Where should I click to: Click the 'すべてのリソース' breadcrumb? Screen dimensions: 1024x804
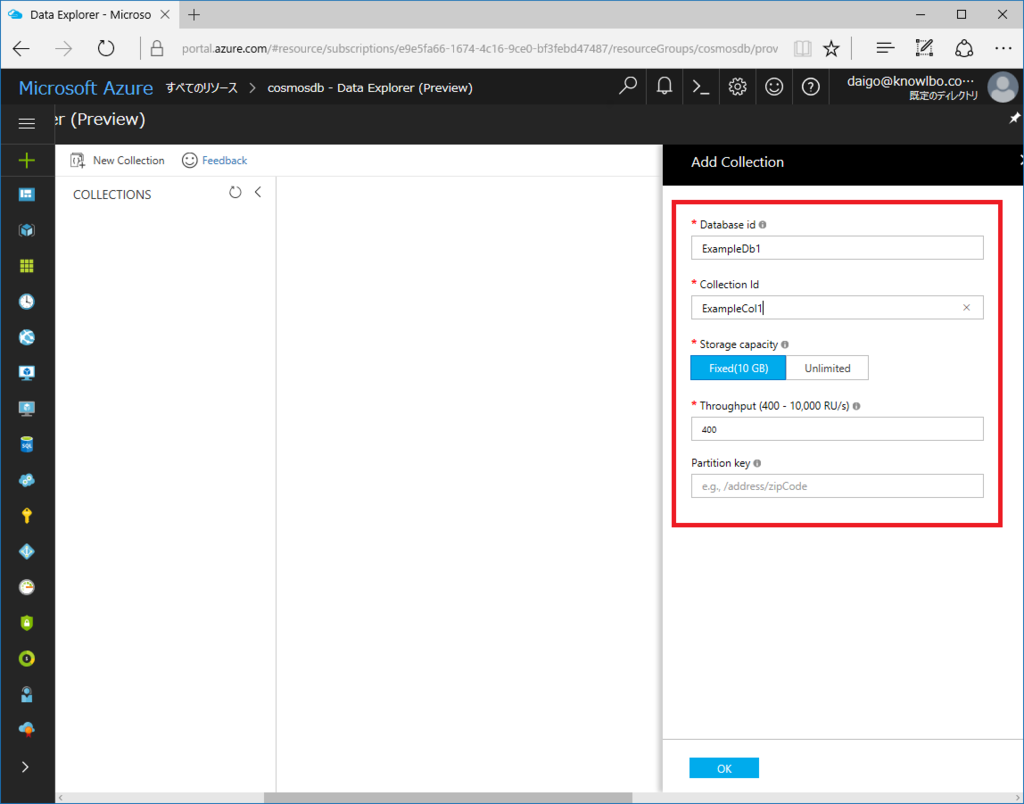pos(202,88)
